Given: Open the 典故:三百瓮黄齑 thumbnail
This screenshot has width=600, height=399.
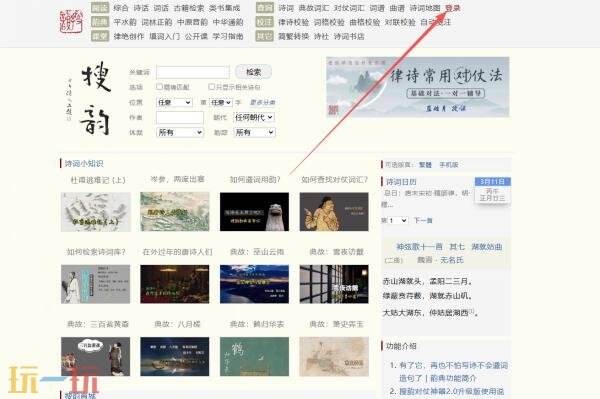Looking at the screenshot, I should [x=96, y=357].
